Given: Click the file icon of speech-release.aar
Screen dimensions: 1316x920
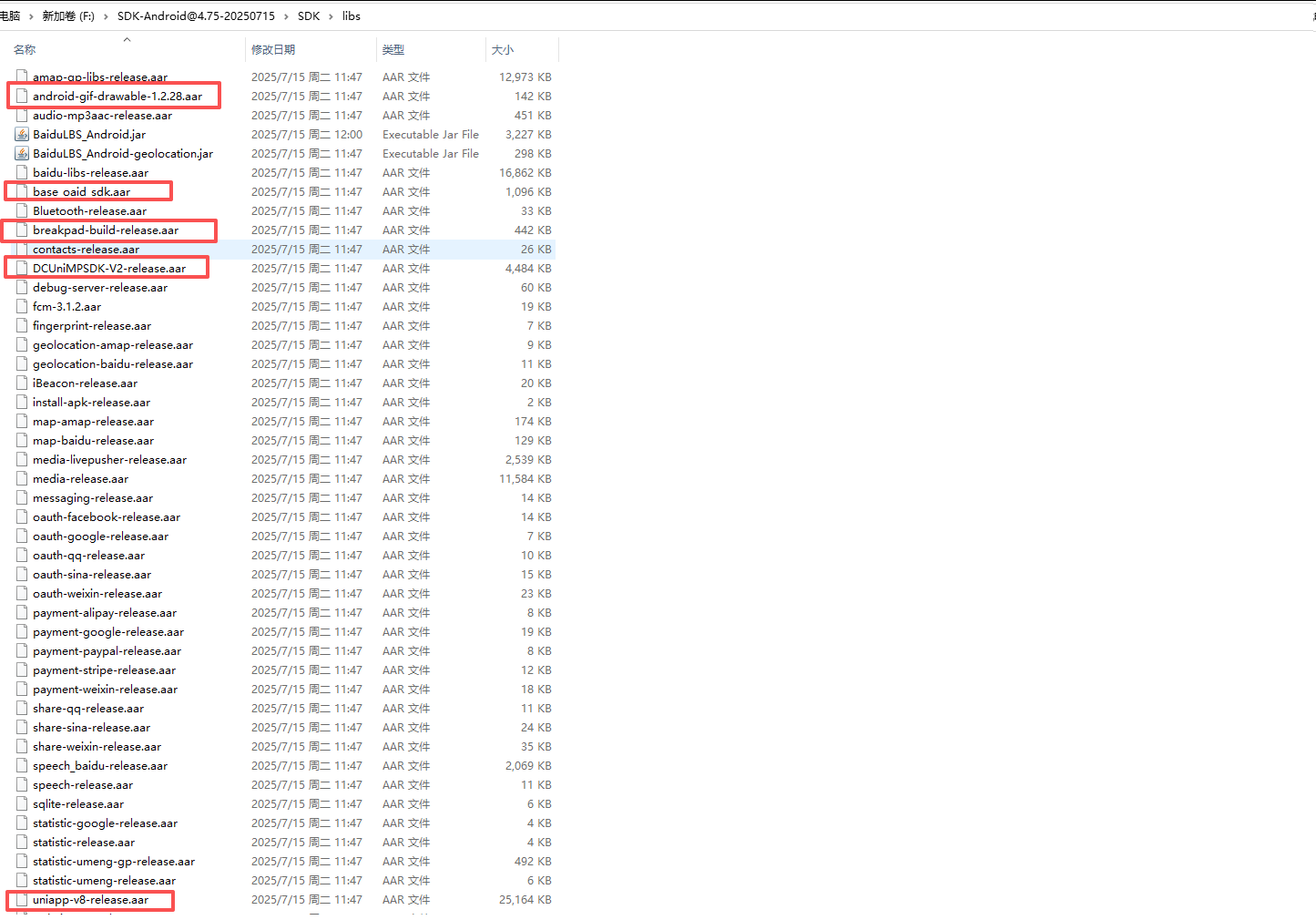Looking at the screenshot, I should tap(22, 784).
